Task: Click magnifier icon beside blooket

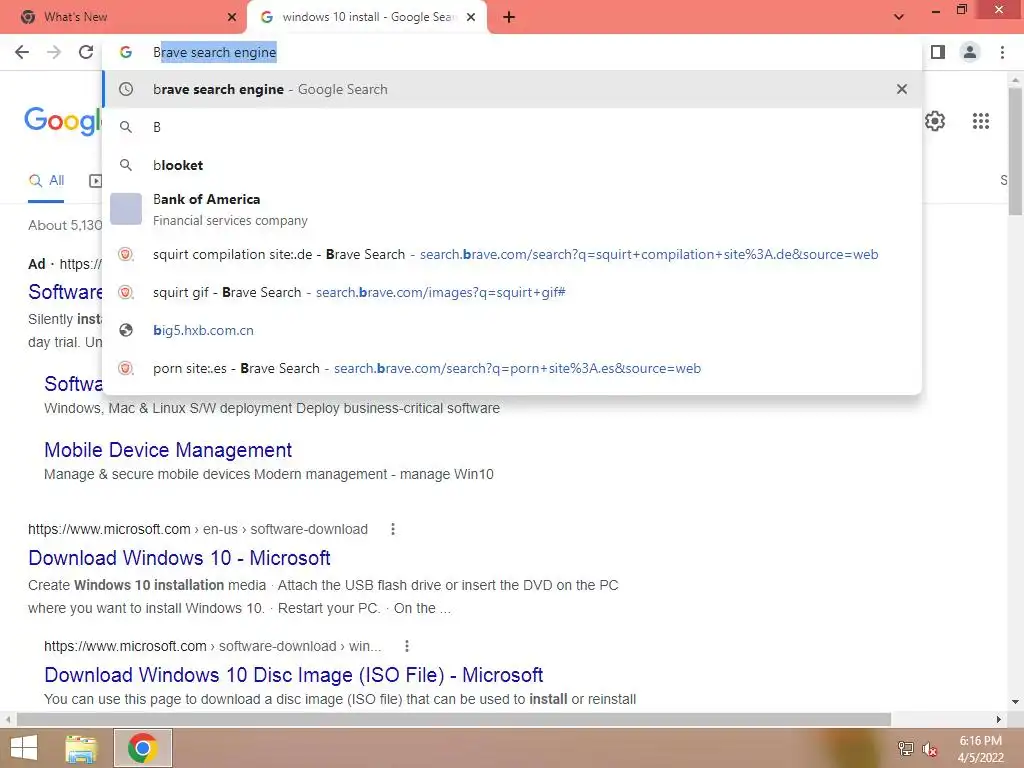Action: pyautogui.click(x=126, y=165)
